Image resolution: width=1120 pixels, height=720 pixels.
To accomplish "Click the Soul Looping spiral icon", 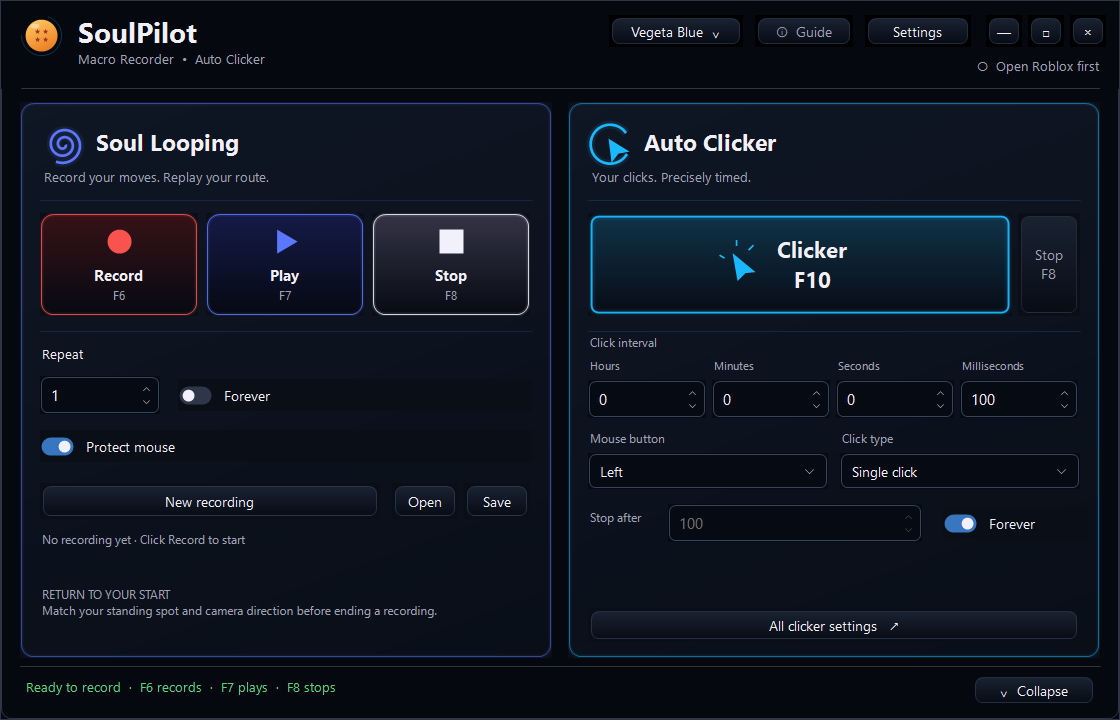I will [x=65, y=145].
